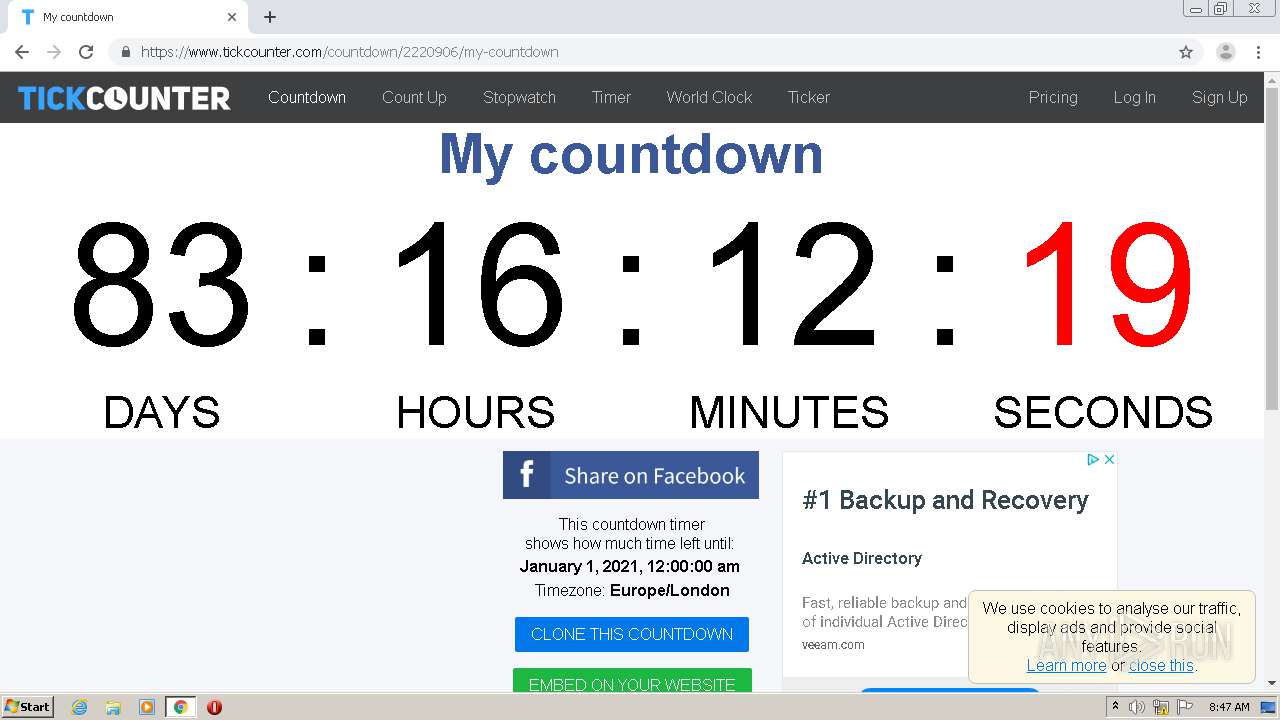Click the Opera icon in taskbar

coord(214,707)
